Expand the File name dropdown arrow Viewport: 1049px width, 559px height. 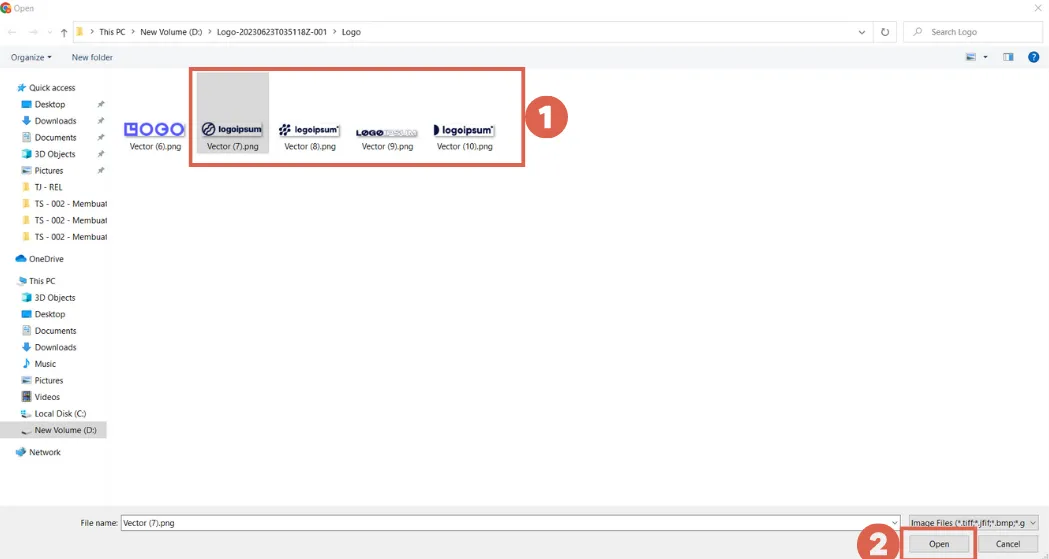click(x=894, y=523)
